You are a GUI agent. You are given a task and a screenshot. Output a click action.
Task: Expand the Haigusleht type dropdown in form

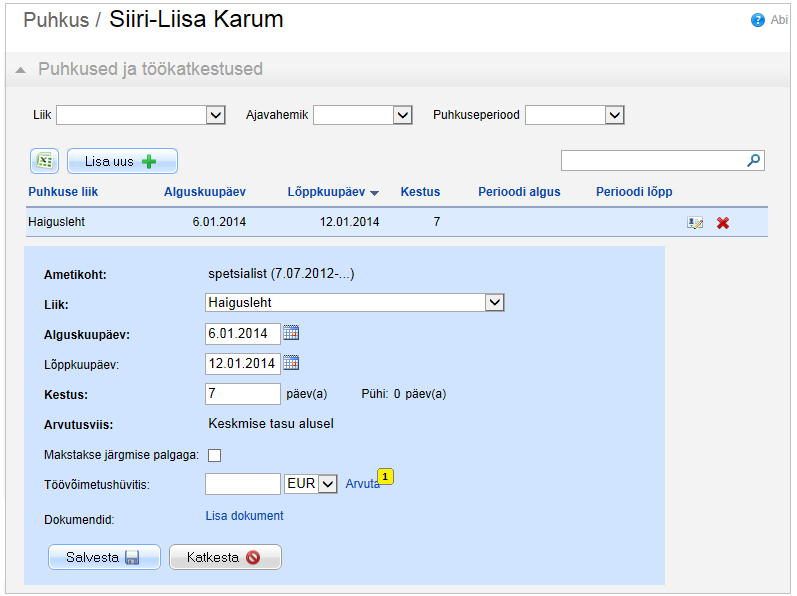[x=493, y=302]
